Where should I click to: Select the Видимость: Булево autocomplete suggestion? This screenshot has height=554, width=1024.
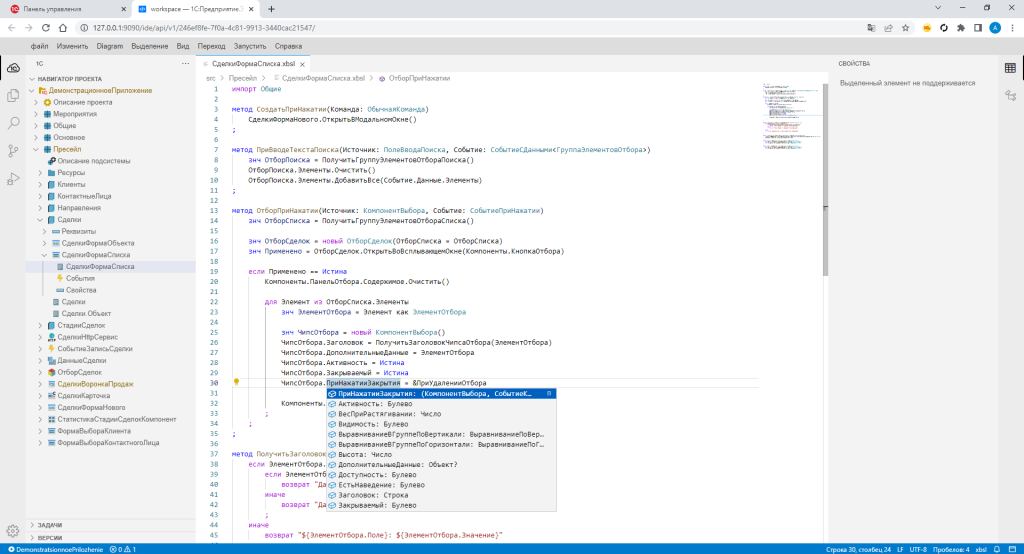[x=375, y=424]
